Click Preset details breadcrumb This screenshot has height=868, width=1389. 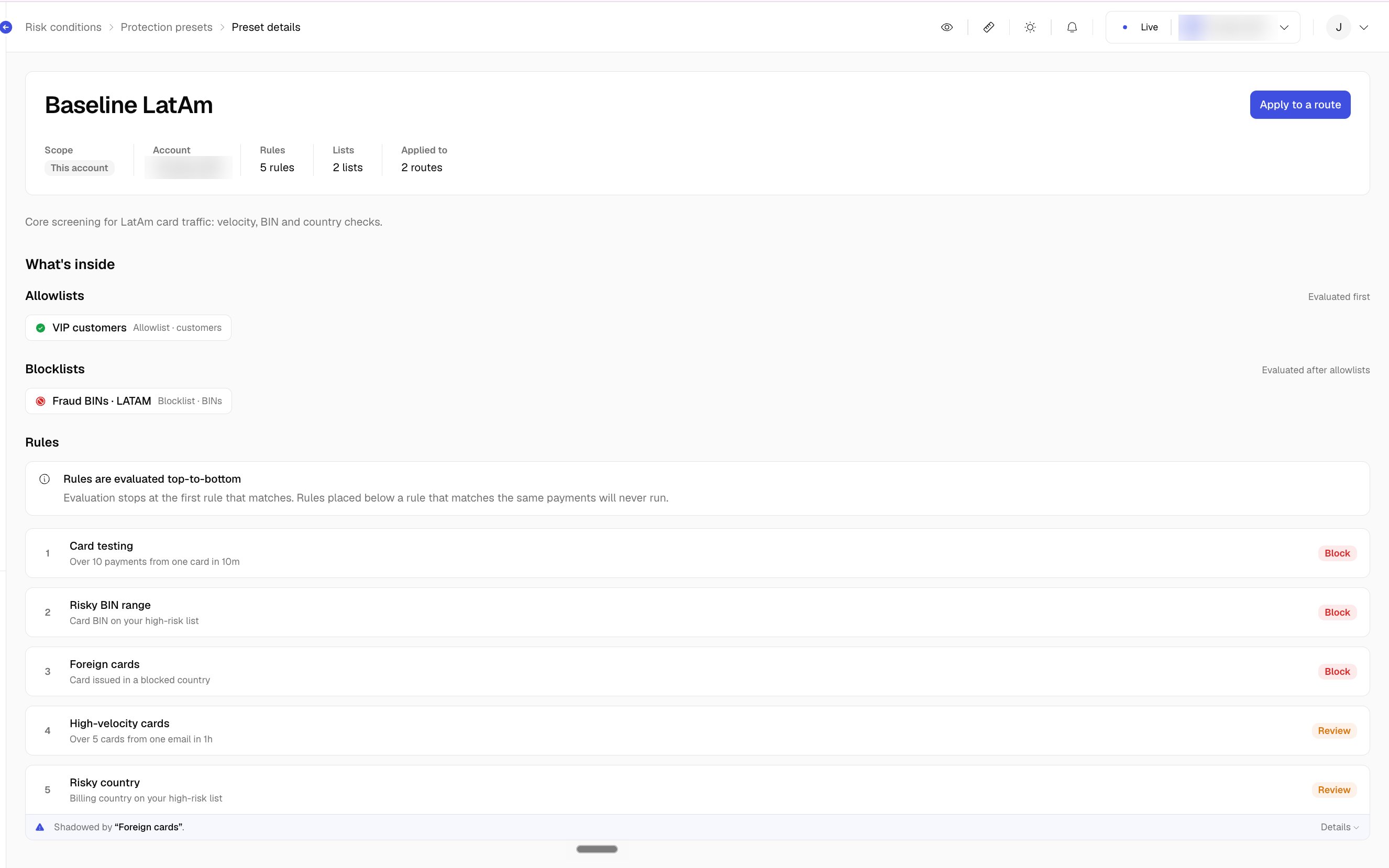click(x=266, y=27)
